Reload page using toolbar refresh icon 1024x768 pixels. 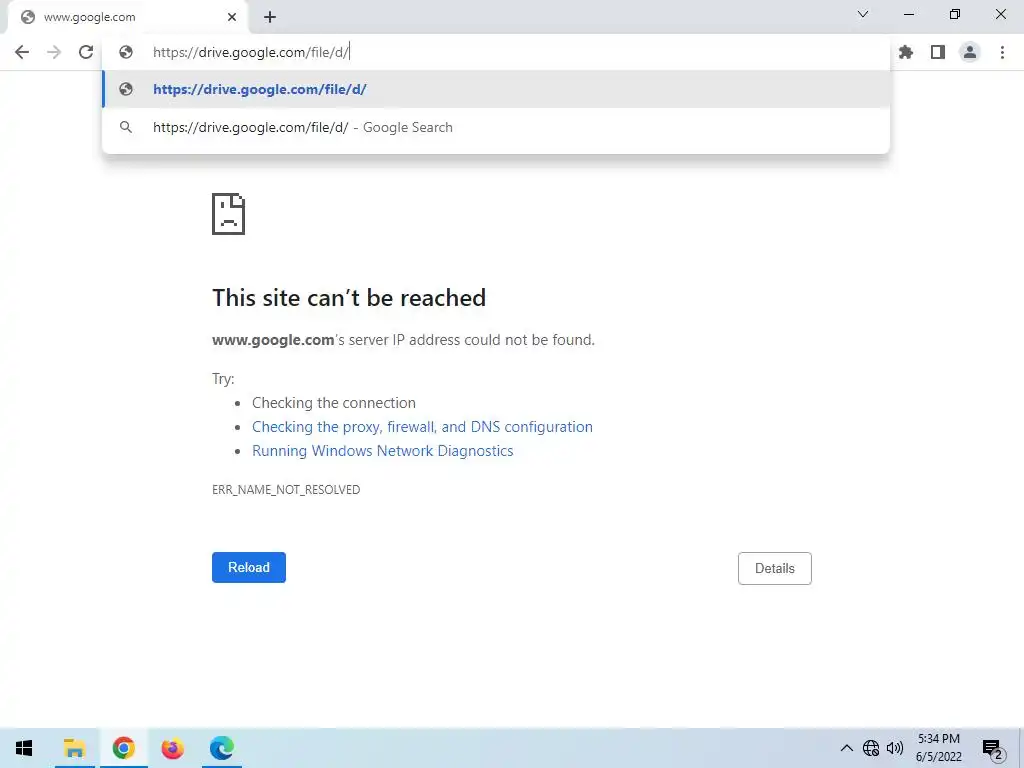[x=86, y=52]
